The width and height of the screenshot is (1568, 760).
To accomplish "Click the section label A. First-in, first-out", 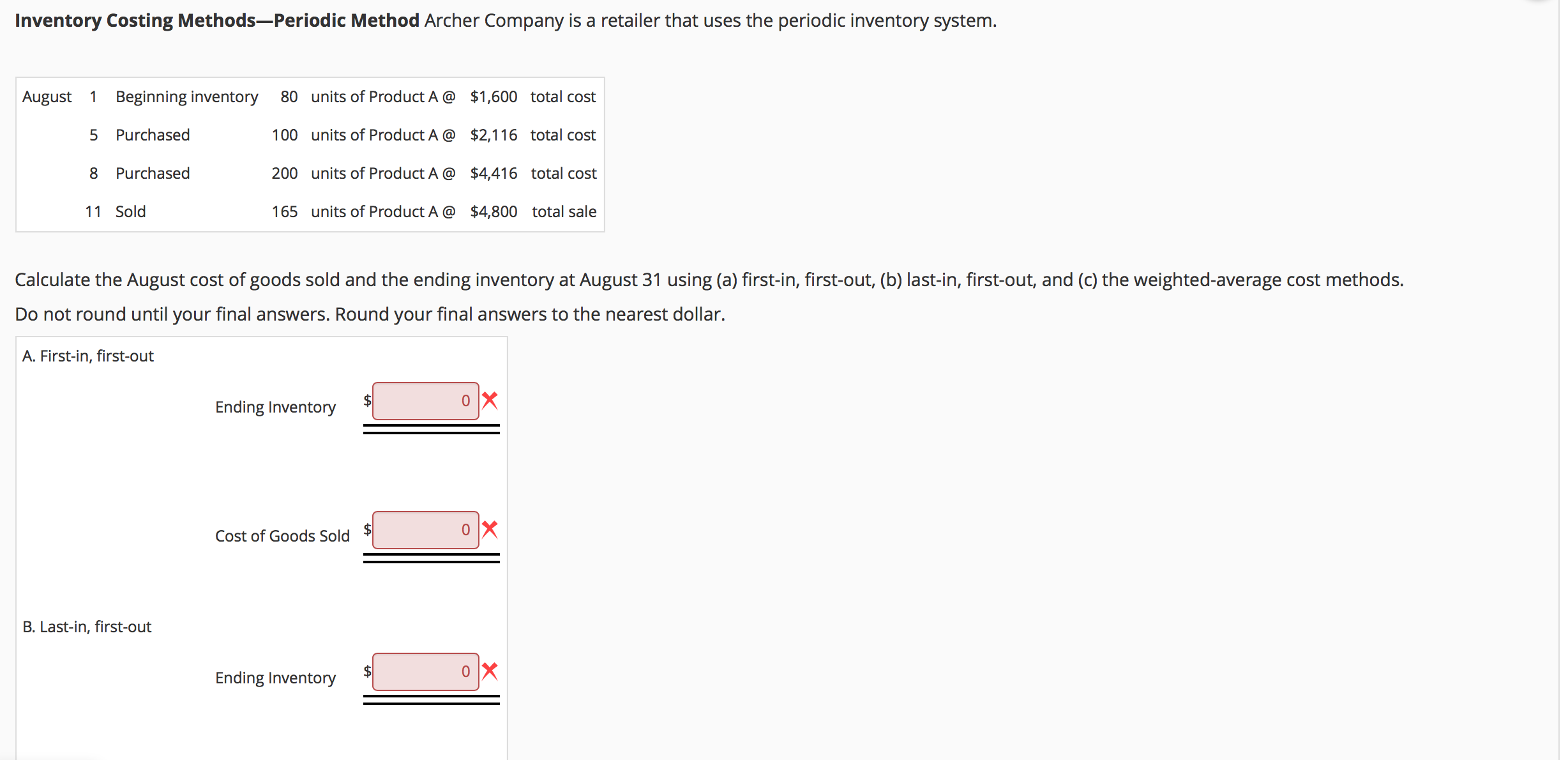I will pos(87,356).
